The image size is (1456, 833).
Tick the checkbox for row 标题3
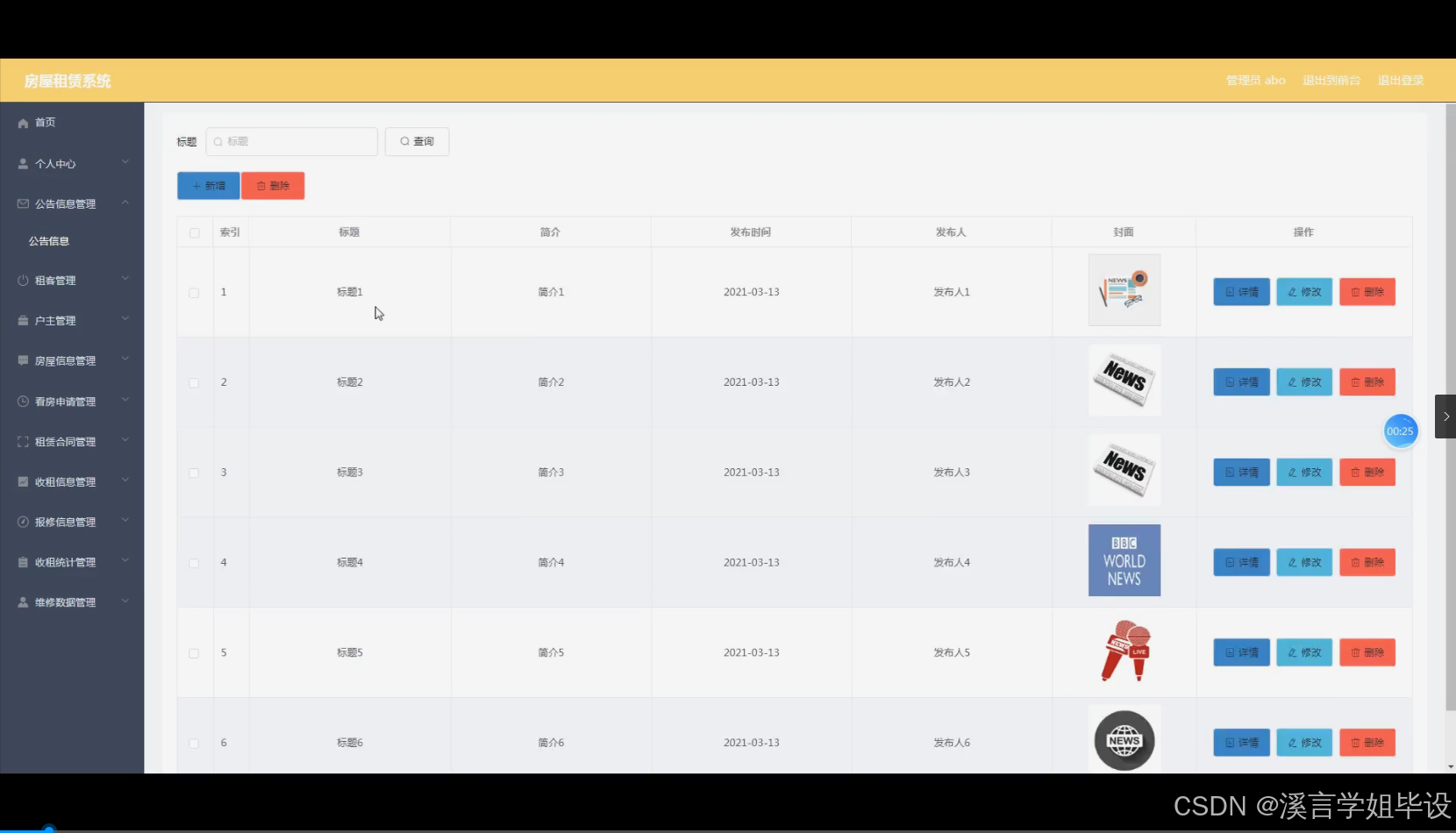point(194,473)
